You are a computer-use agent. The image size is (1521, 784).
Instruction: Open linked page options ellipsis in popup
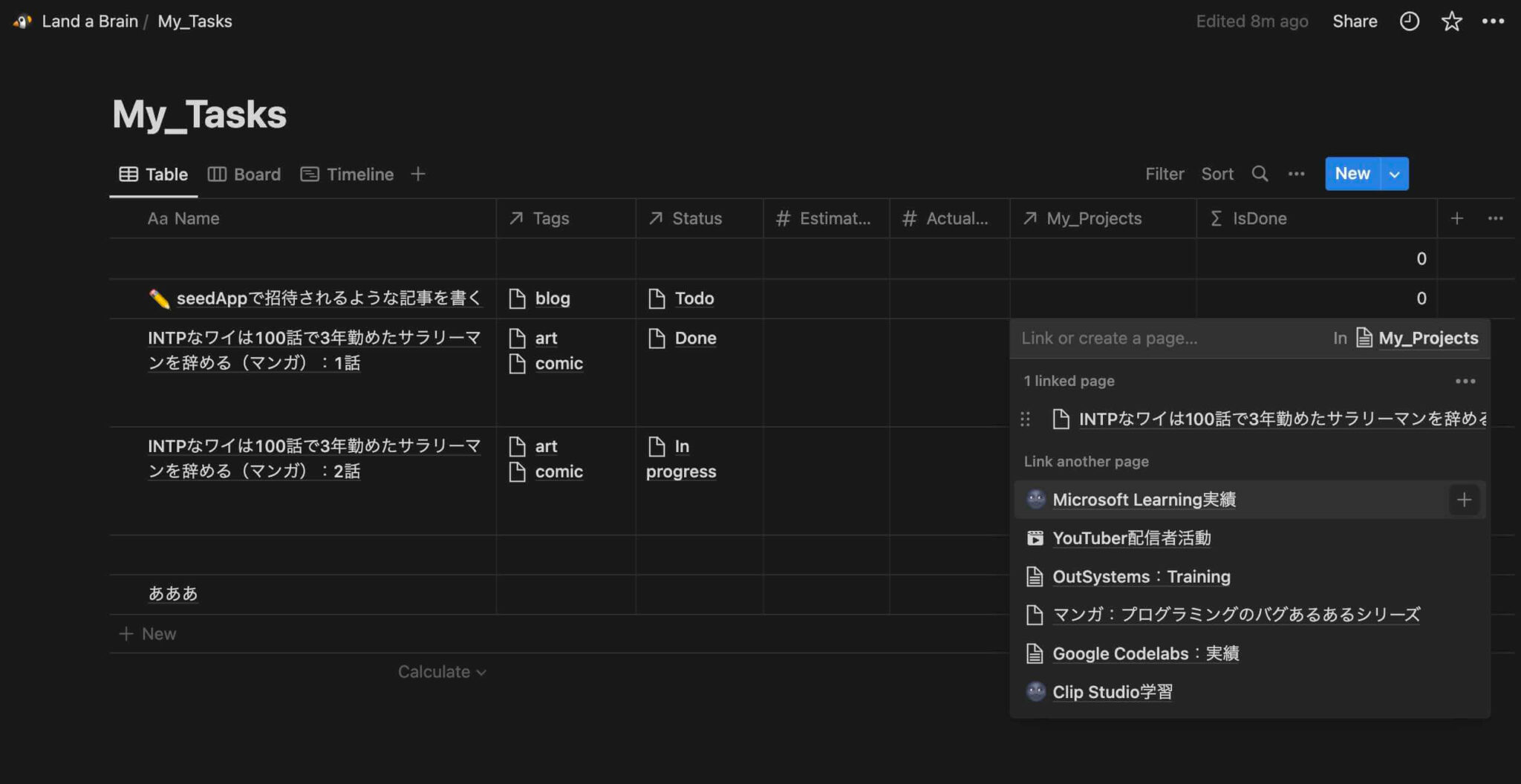[1465, 381]
